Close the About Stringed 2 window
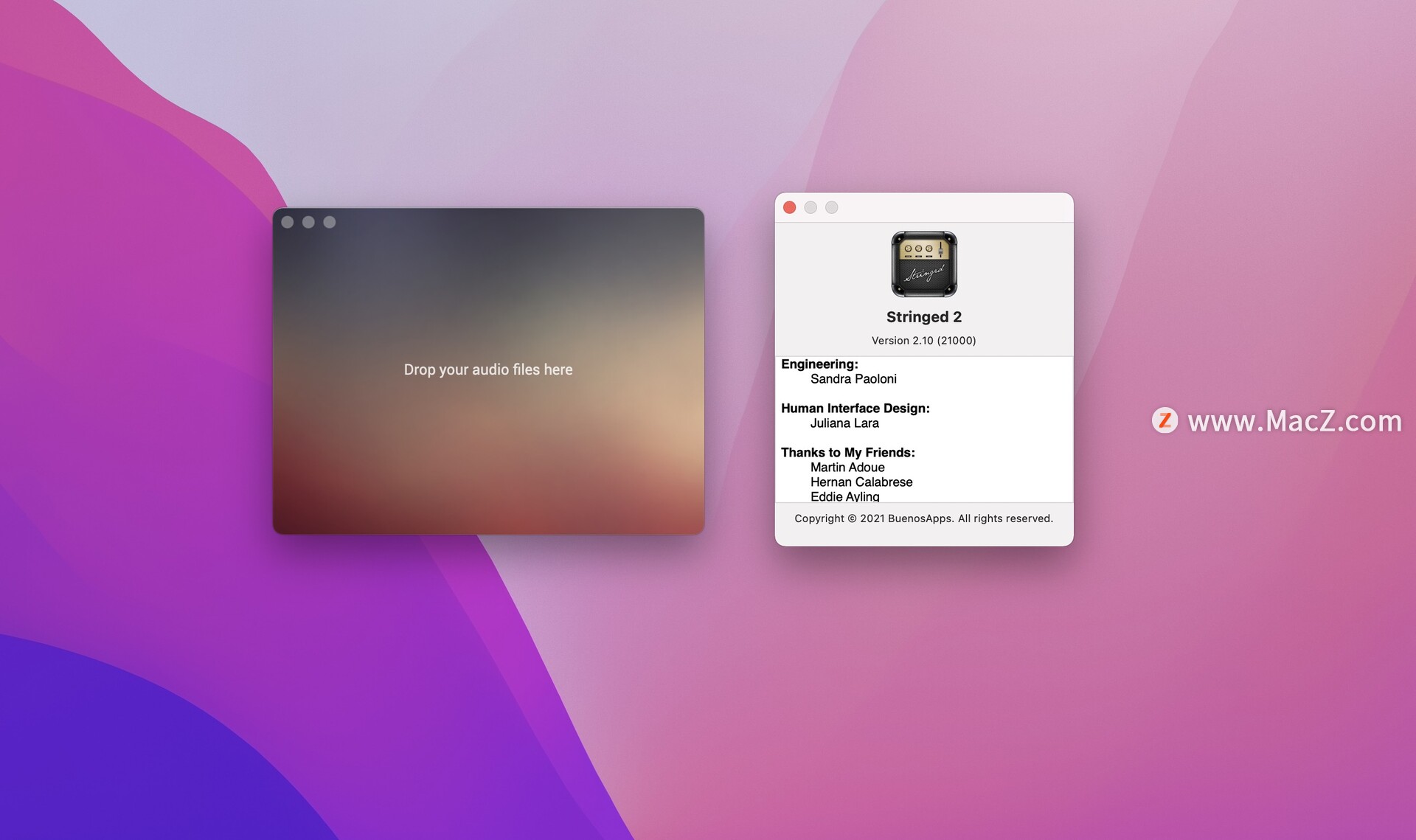 (789, 207)
